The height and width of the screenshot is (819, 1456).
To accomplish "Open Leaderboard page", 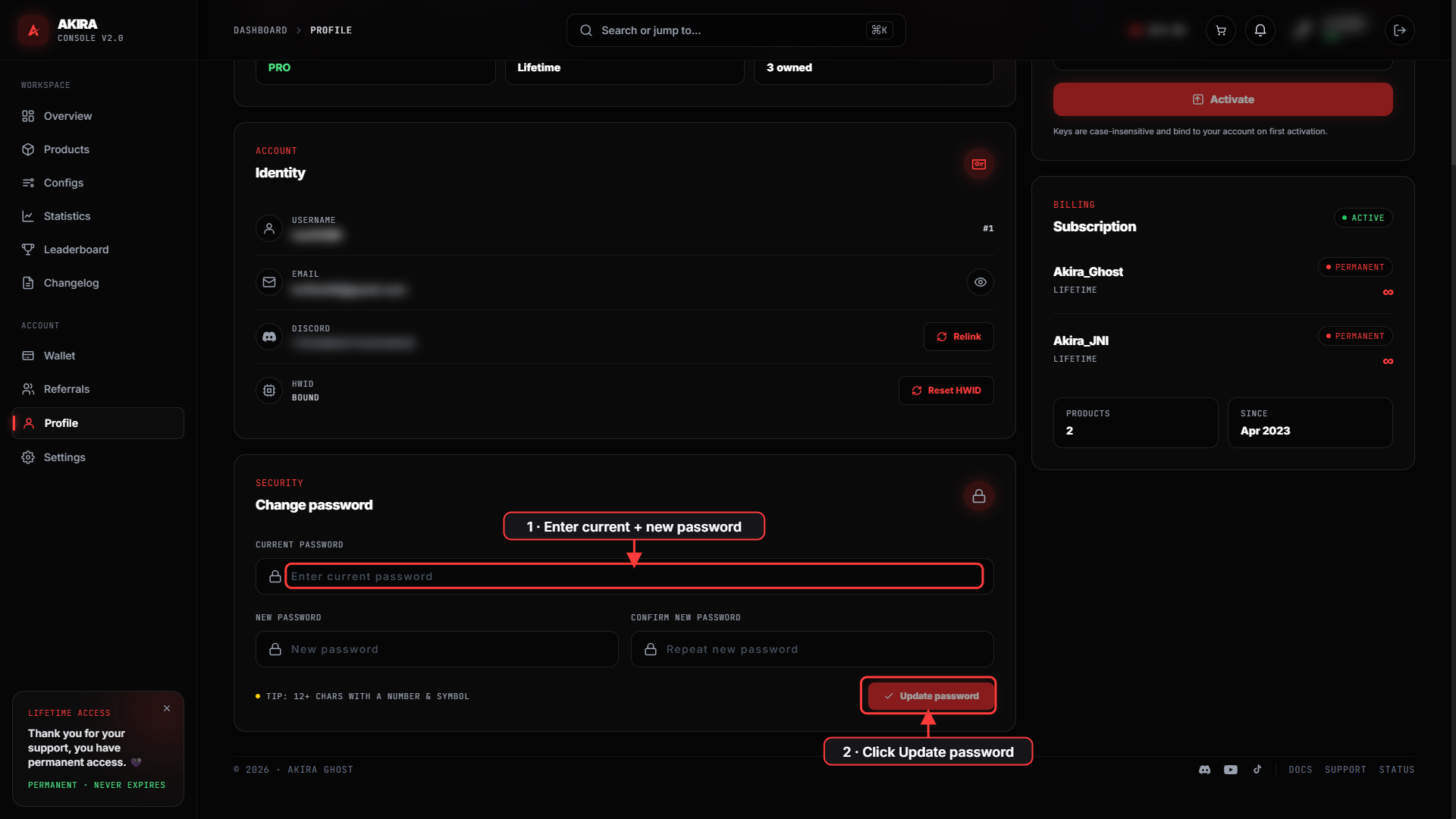I will tap(98, 249).
